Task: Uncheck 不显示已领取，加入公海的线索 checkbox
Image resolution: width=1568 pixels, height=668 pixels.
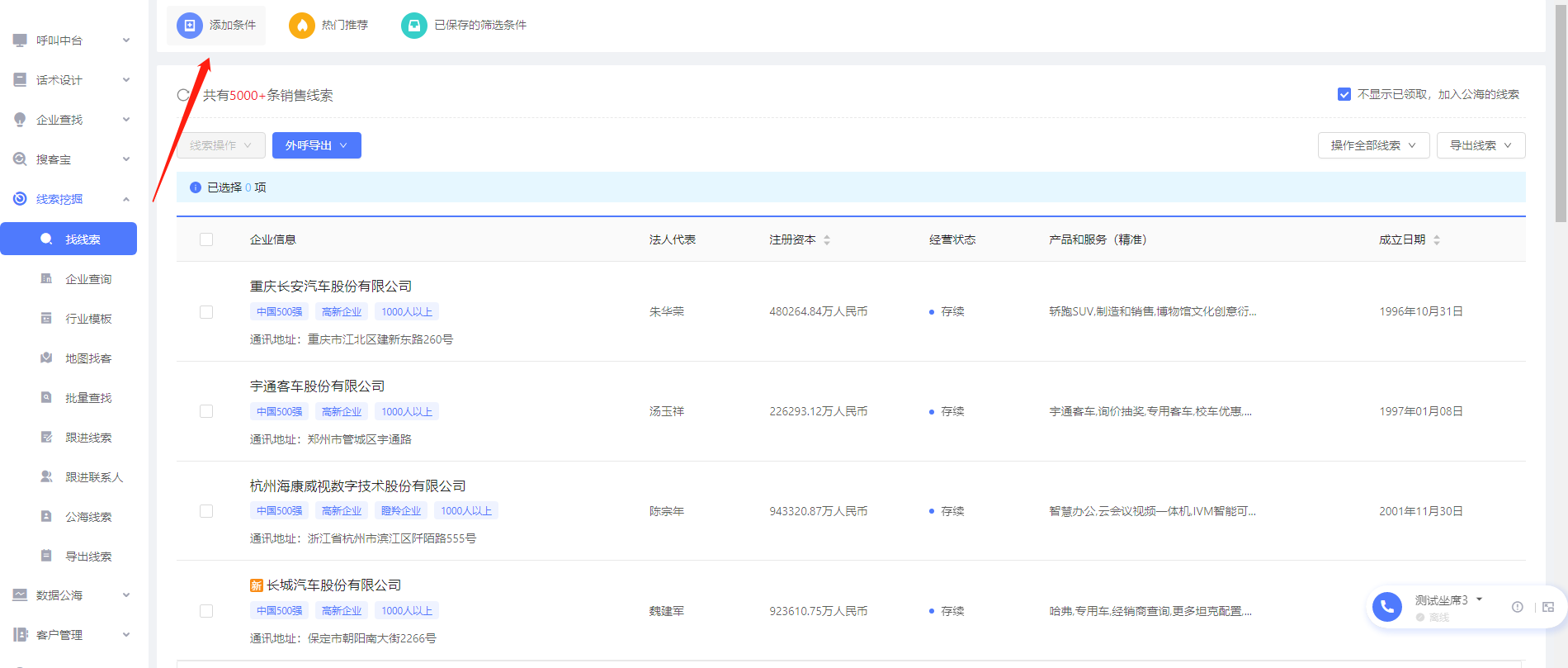Action: click(x=1344, y=94)
